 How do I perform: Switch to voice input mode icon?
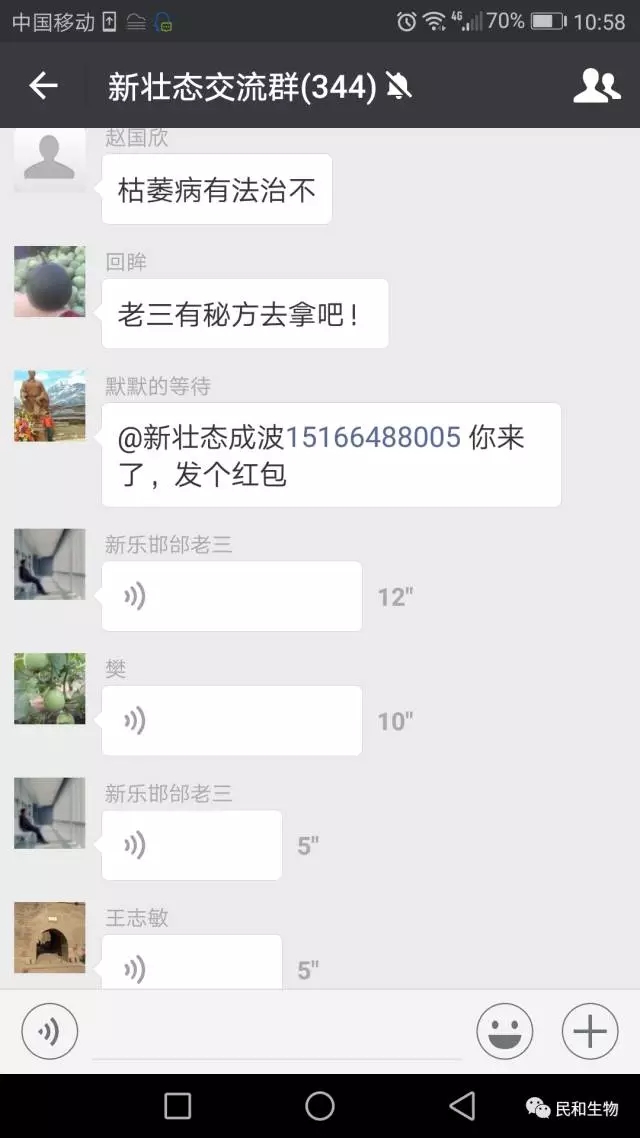coord(49,1031)
